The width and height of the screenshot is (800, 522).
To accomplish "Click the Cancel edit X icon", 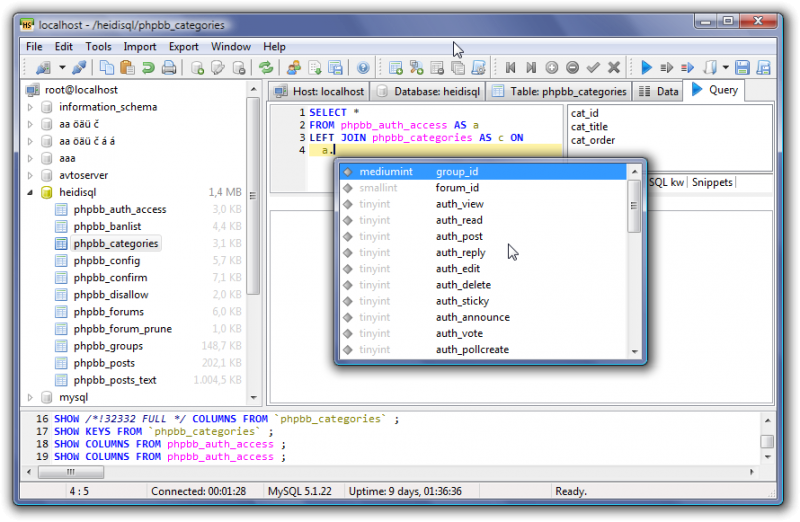I will click(x=614, y=67).
